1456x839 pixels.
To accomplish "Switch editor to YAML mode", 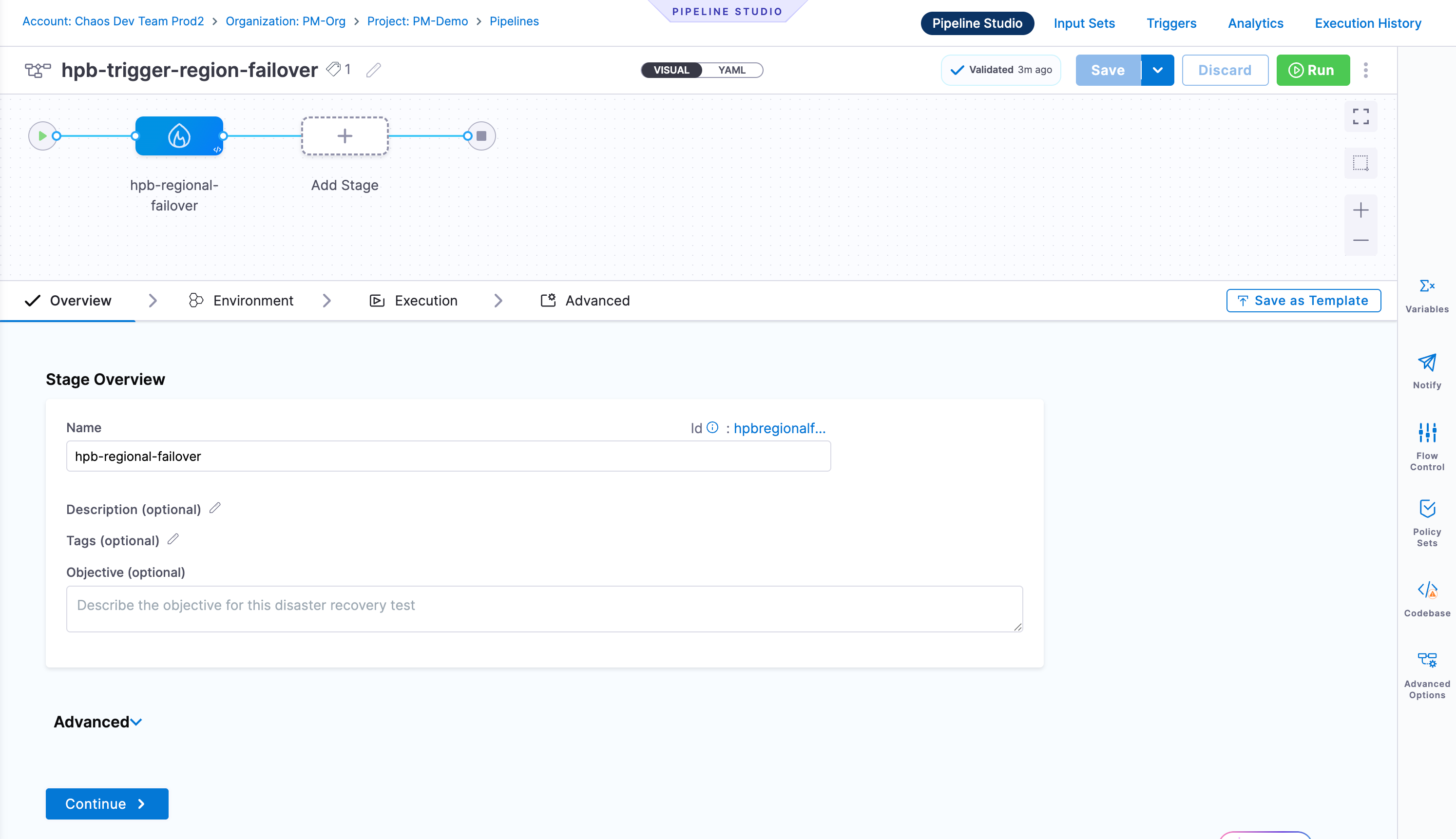I will click(x=732, y=70).
